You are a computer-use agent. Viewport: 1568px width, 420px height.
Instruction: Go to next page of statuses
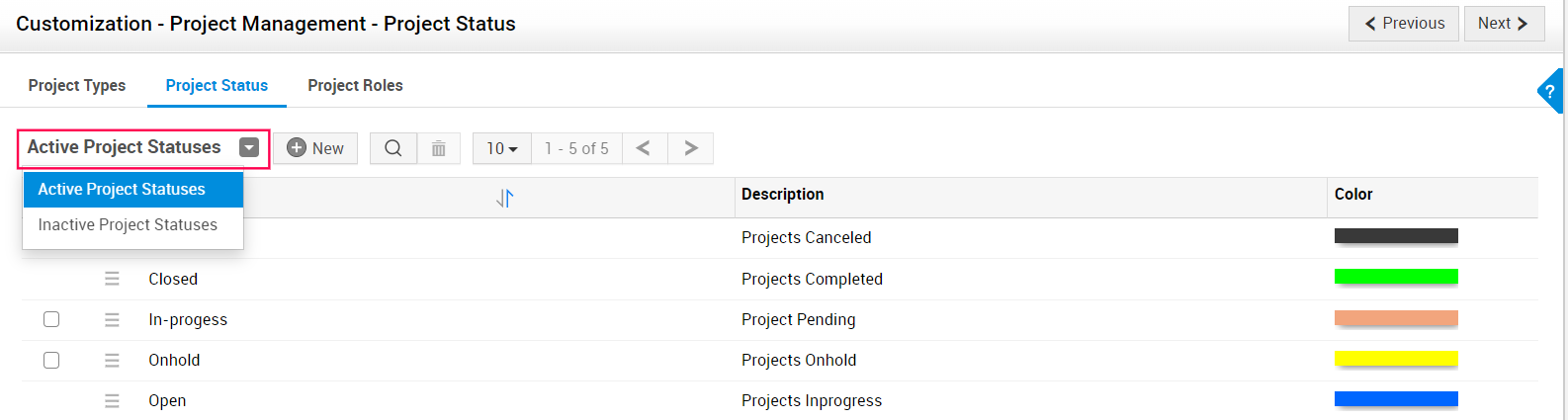pos(691,148)
